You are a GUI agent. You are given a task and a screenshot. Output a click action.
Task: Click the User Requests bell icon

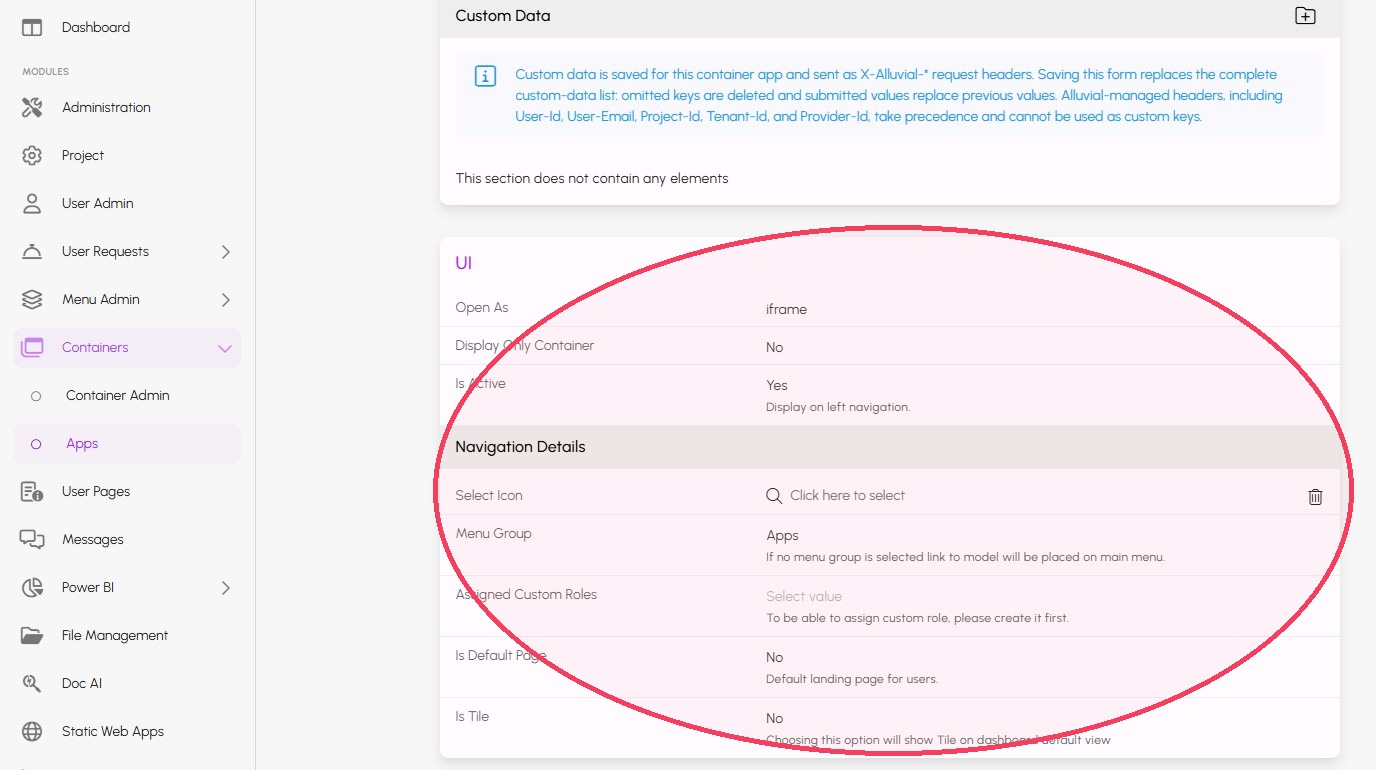coord(32,251)
